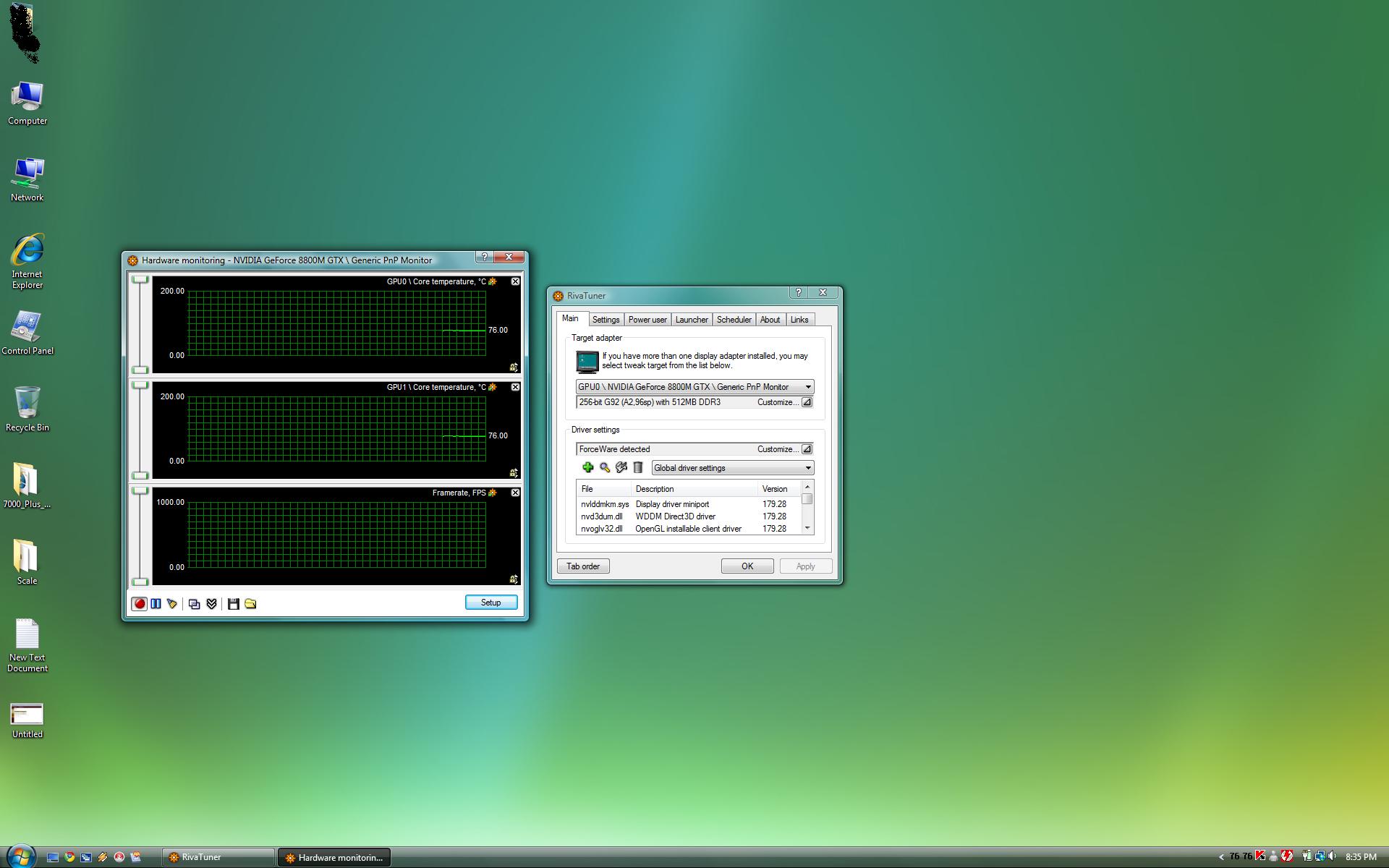This screenshot has width=1389, height=868.
Task: Toggle the lock icon on GPU1 temperature graph
Action: [x=514, y=473]
